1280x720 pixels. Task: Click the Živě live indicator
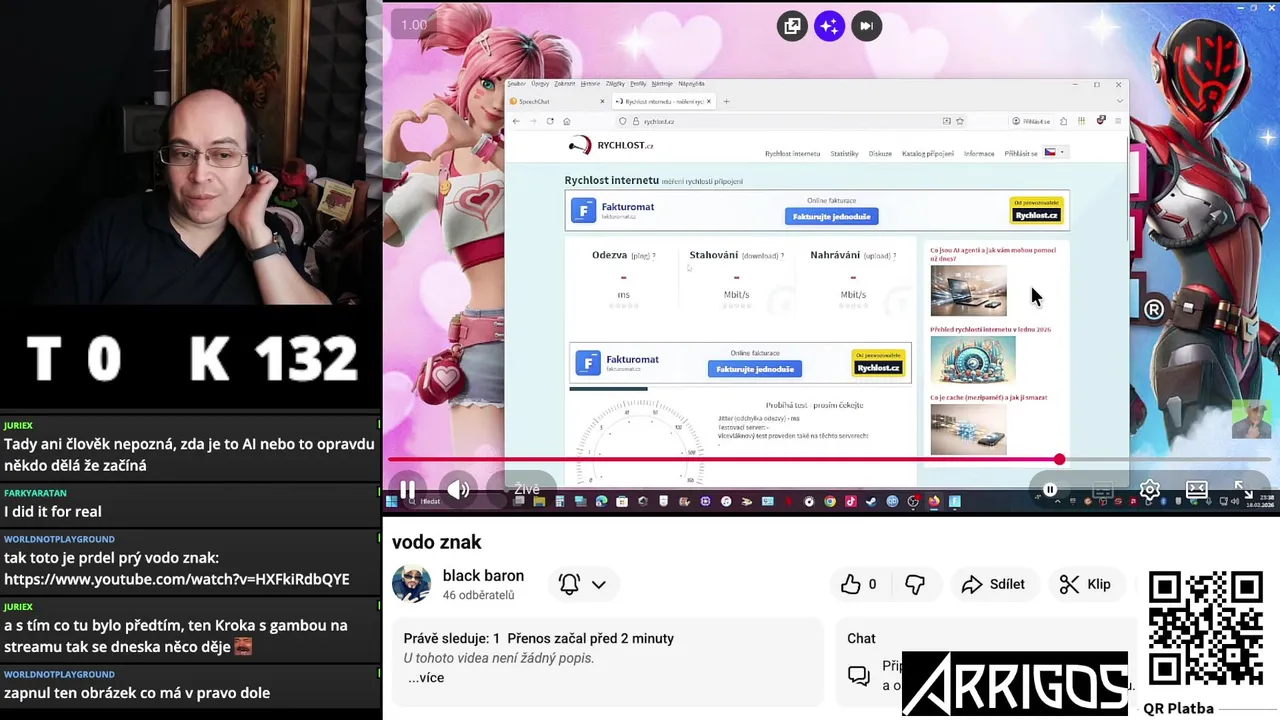click(527, 489)
